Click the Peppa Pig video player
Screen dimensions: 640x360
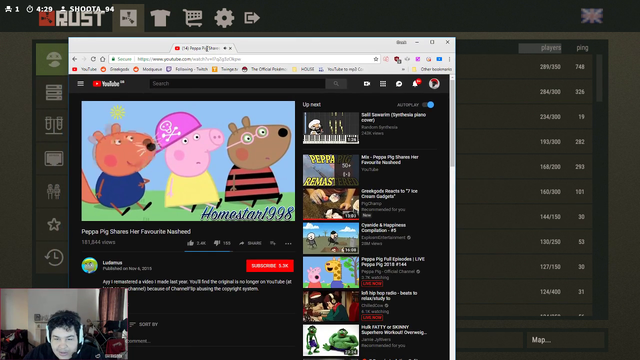point(188,161)
